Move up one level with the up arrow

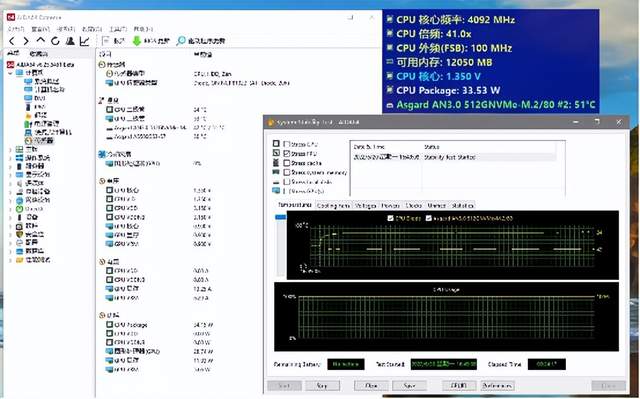(40, 40)
